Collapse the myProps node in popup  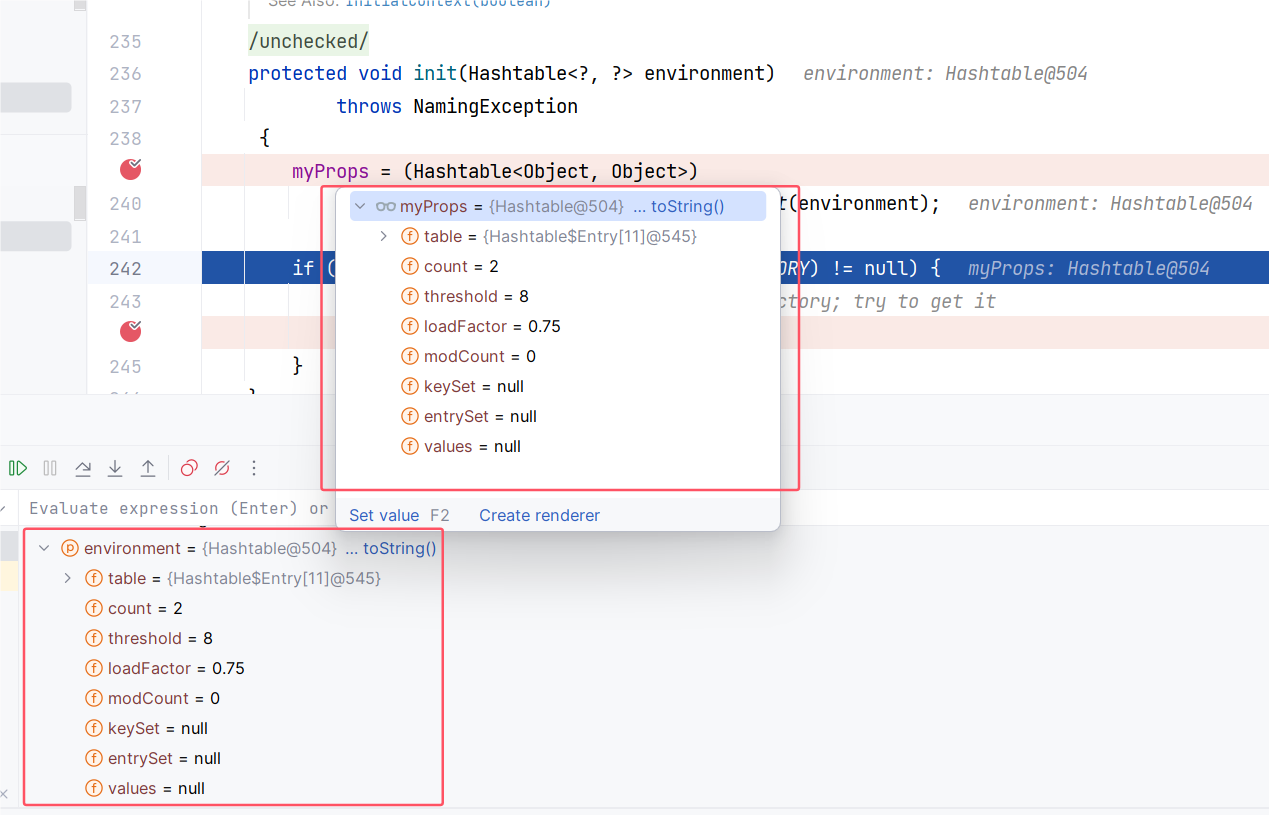361,207
